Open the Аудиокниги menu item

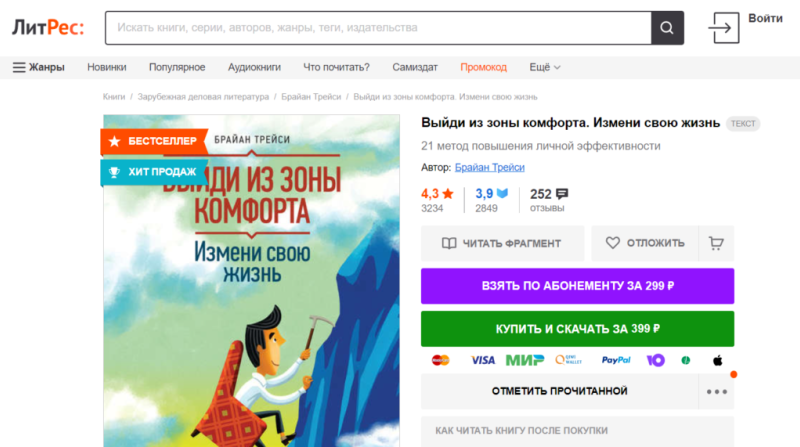(x=254, y=67)
